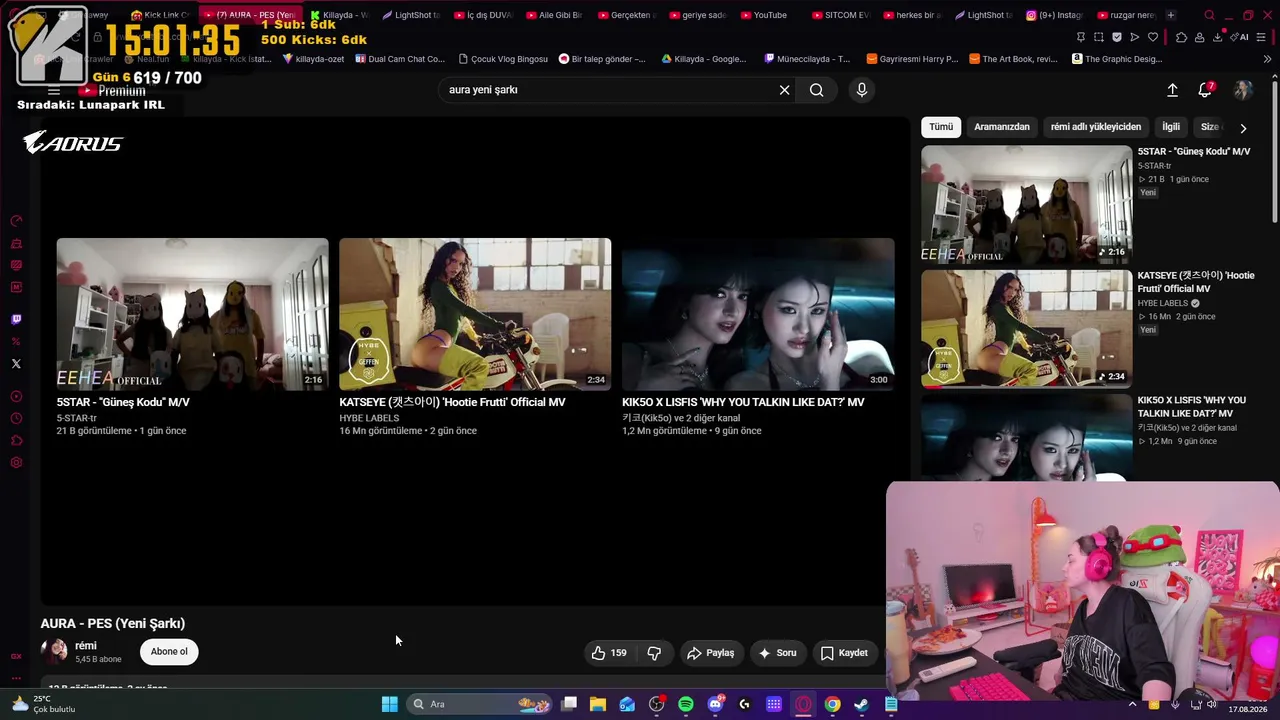The image size is (1280, 720).
Task: Click sidebar title KIK5O X LISFIS 'WHY YOU TALKIN LIKE DAT?' MV
Action: 1192,407
